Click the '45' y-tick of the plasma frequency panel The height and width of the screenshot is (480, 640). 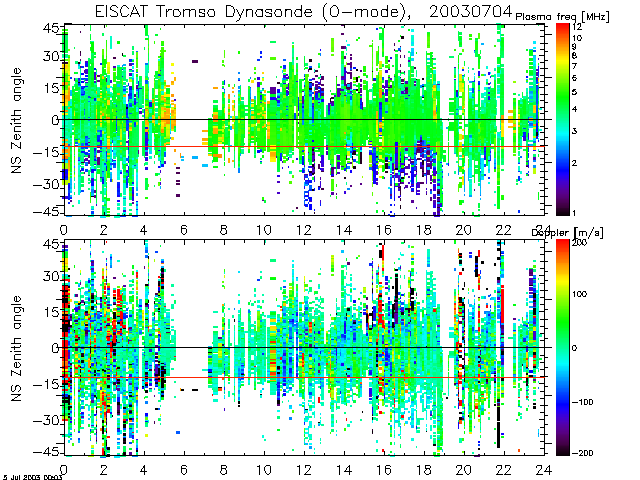coord(51,28)
